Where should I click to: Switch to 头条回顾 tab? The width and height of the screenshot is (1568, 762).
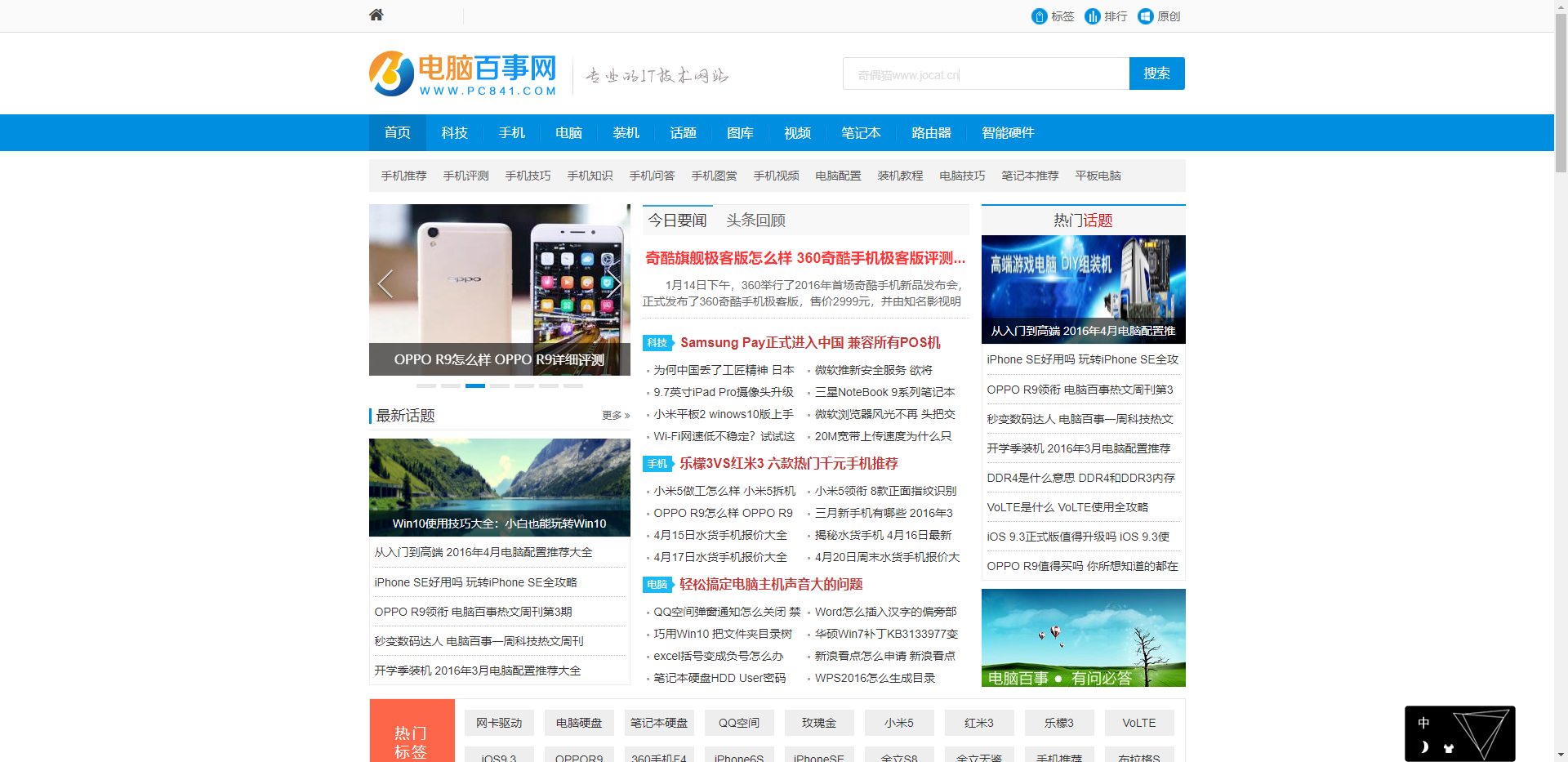tap(756, 221)
